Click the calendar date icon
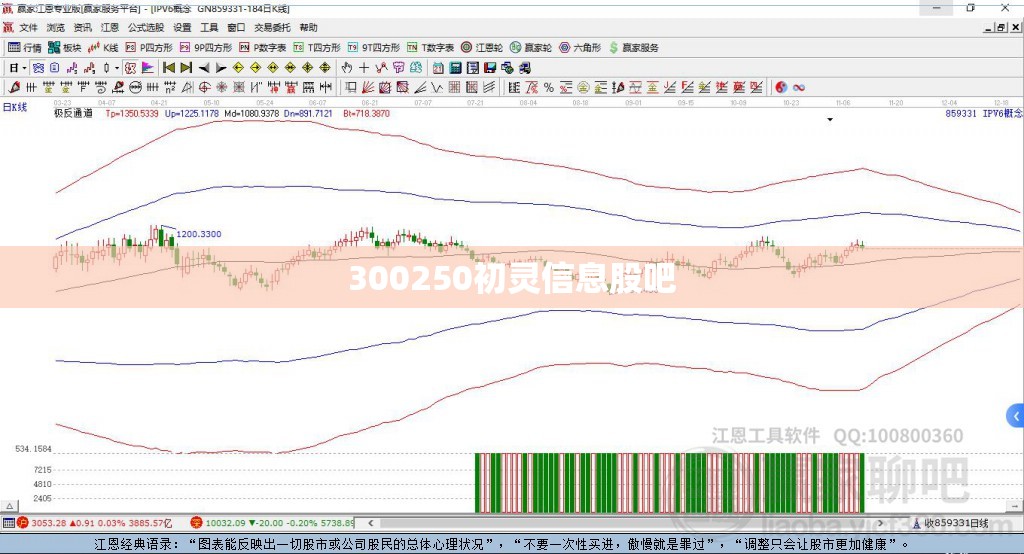Image resolution: width=1024 pixels, height=554 pixels. (x=438, y=68)
